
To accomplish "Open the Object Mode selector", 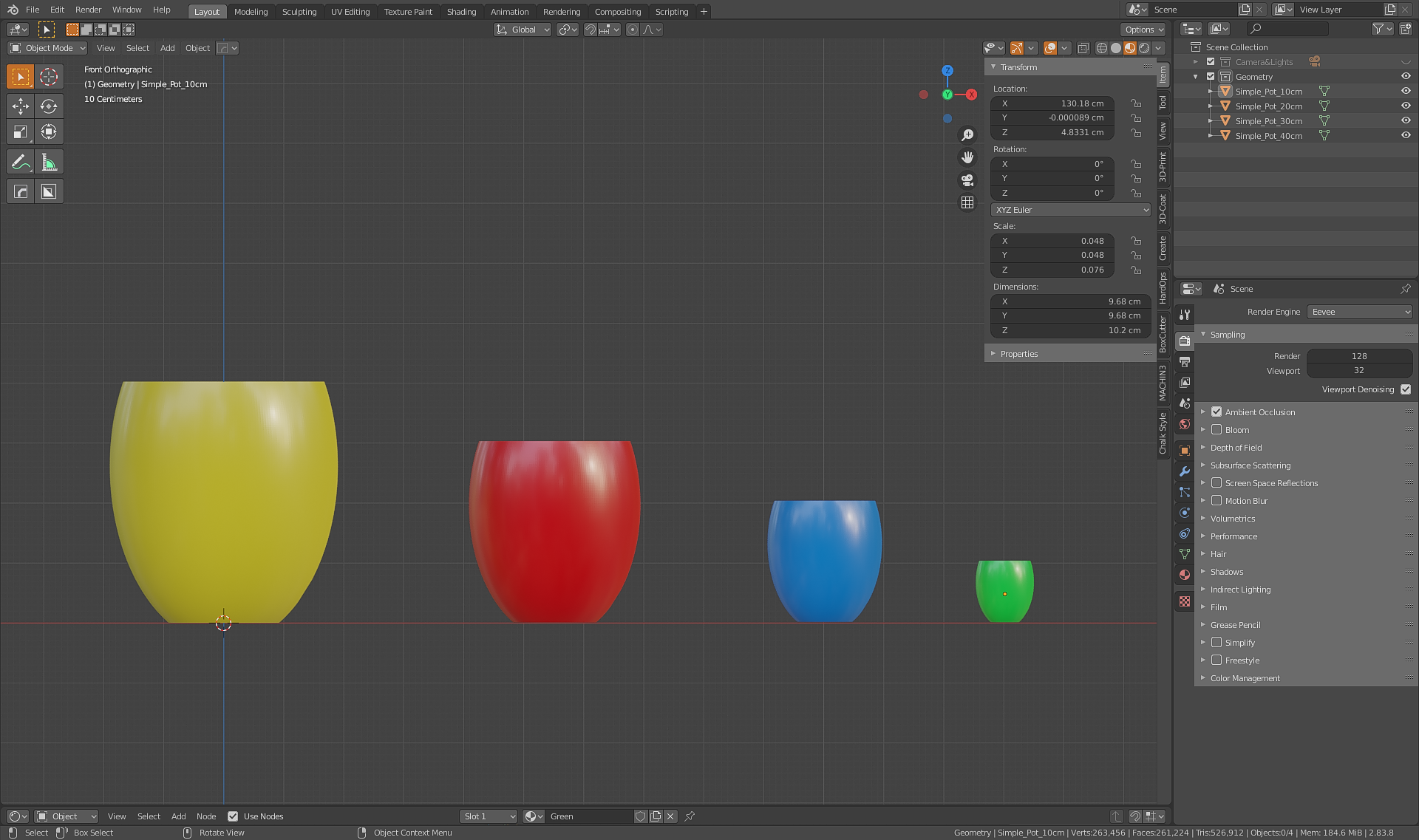I will 48,48.
